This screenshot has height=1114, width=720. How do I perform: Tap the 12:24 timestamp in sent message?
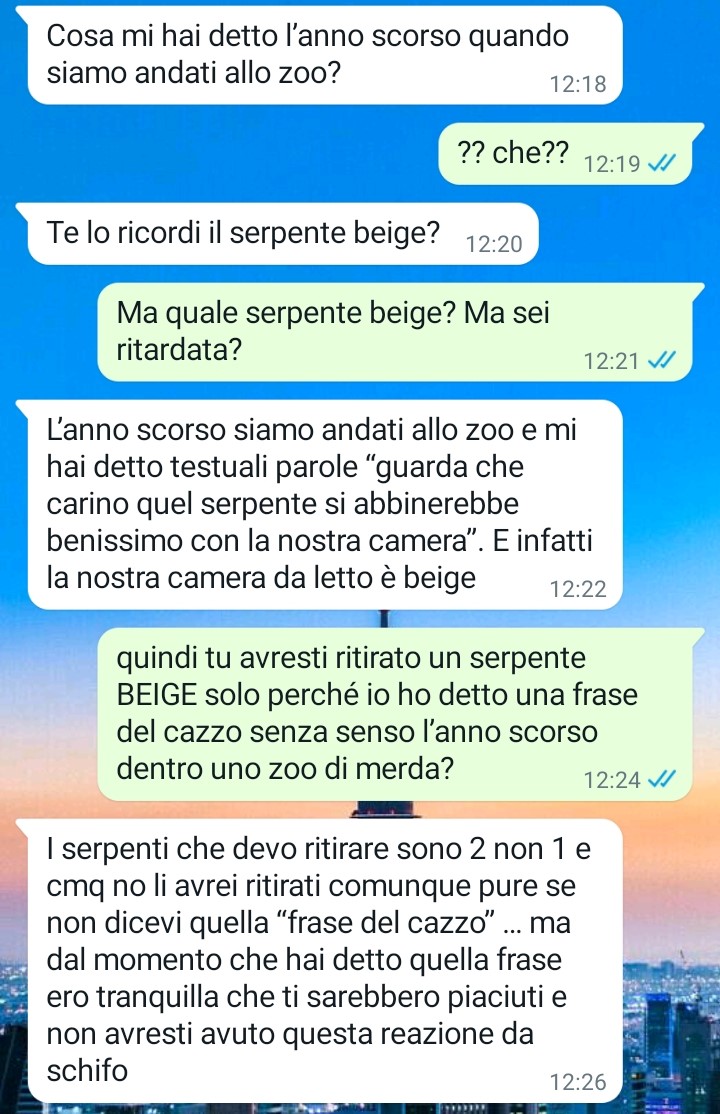point(612,780)
